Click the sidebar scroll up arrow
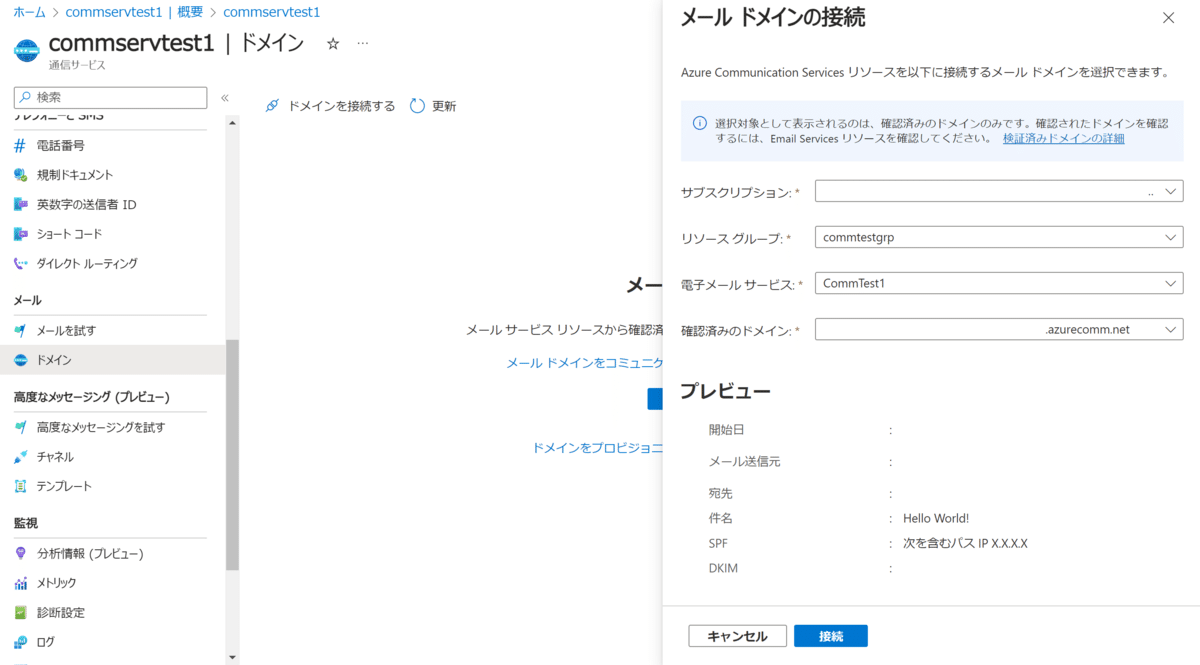Viewport: 1200px width, 665px height. coord(232,123)
